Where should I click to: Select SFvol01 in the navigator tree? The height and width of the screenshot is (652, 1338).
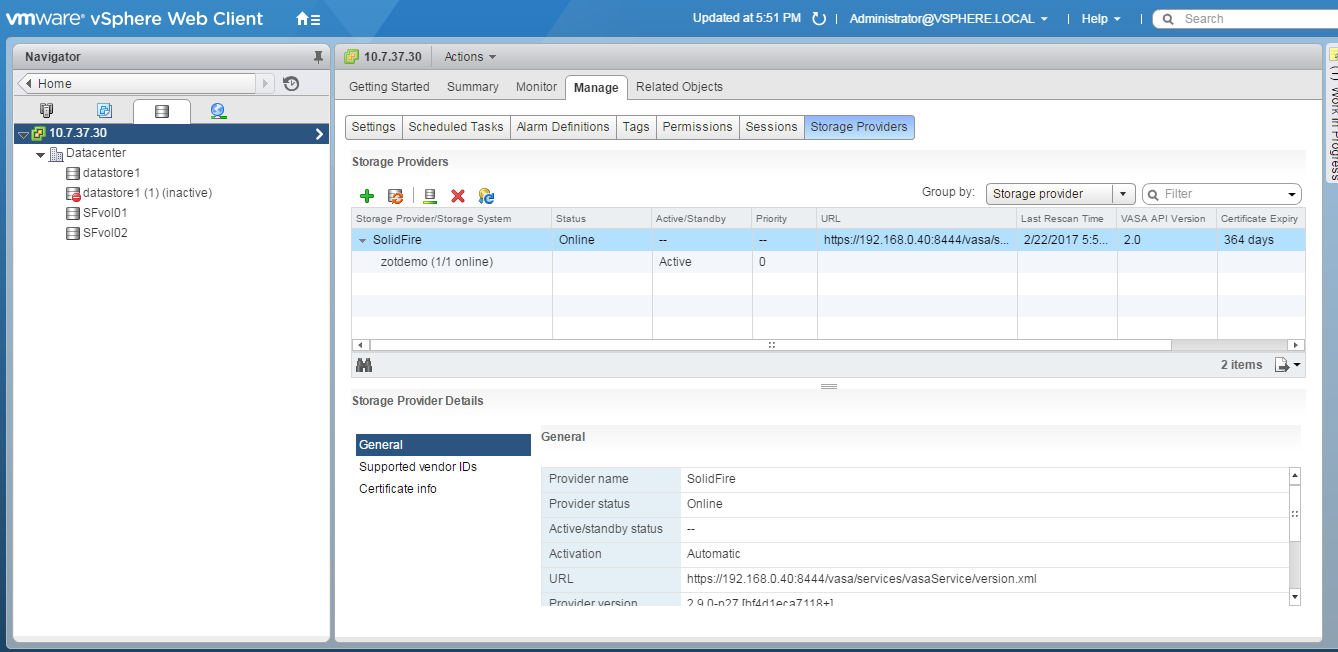point(104,213)
